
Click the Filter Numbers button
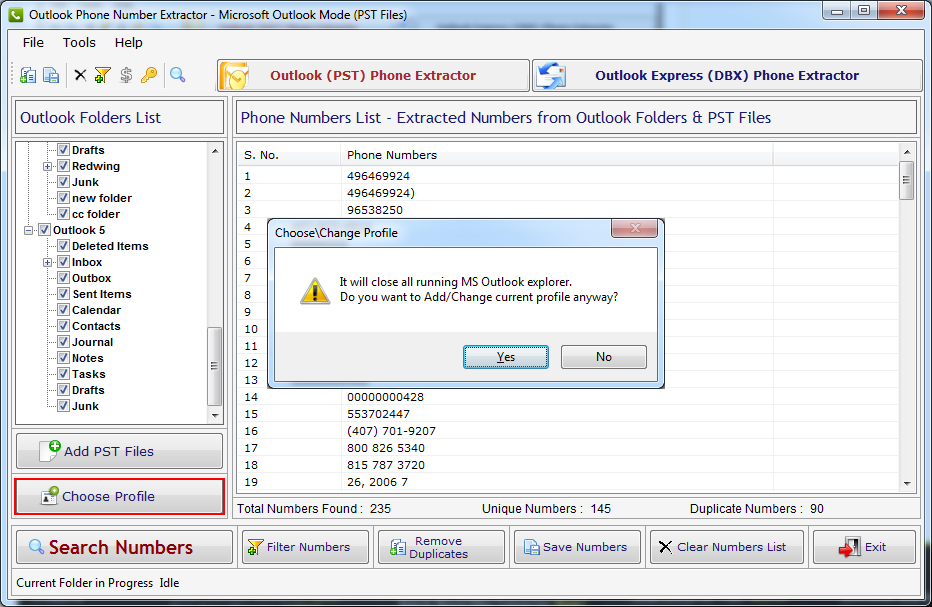[x=306, y=547]
